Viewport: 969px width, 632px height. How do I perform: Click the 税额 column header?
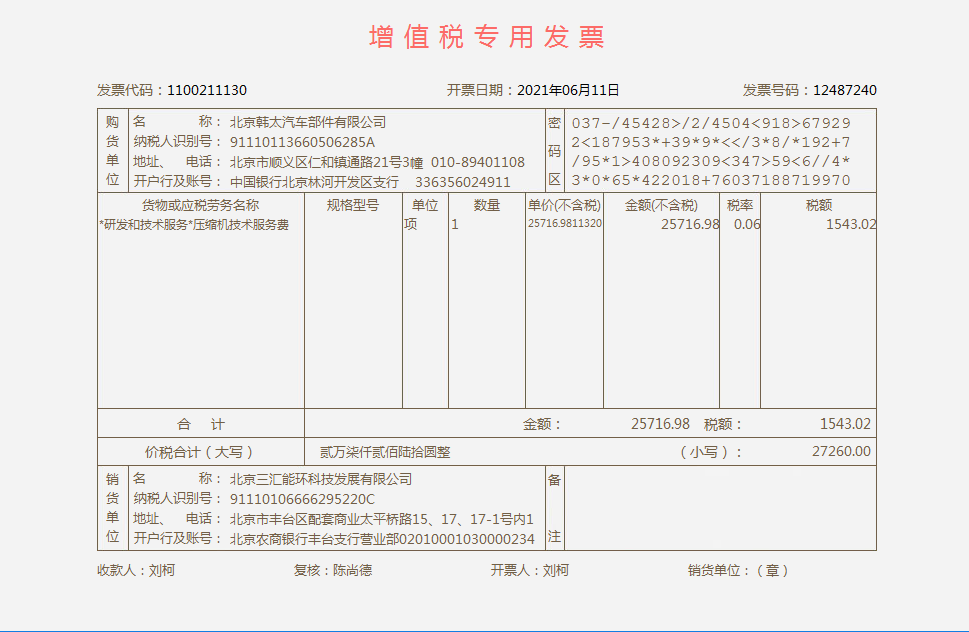coord(819,205)
